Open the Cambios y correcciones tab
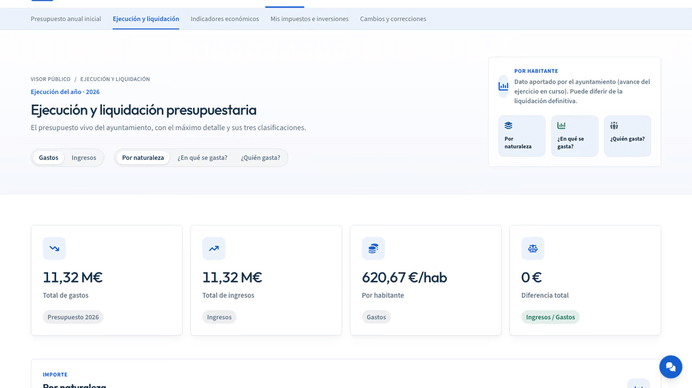The height and width of the screenshot is (388, 692). click(x=393, y=19)
